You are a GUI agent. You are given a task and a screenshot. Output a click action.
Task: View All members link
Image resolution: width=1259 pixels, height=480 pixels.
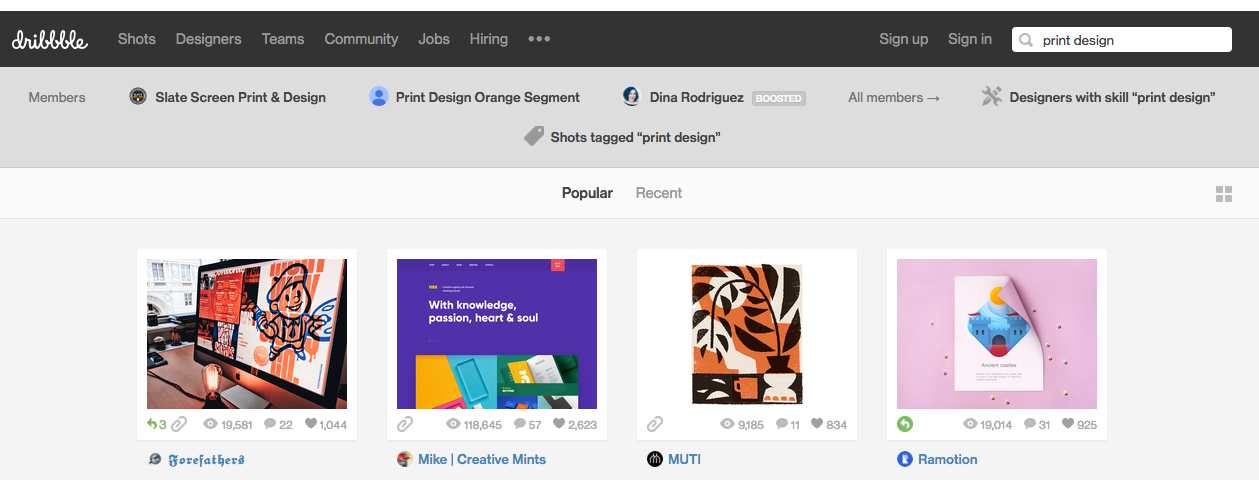click(x=894, y=97)
